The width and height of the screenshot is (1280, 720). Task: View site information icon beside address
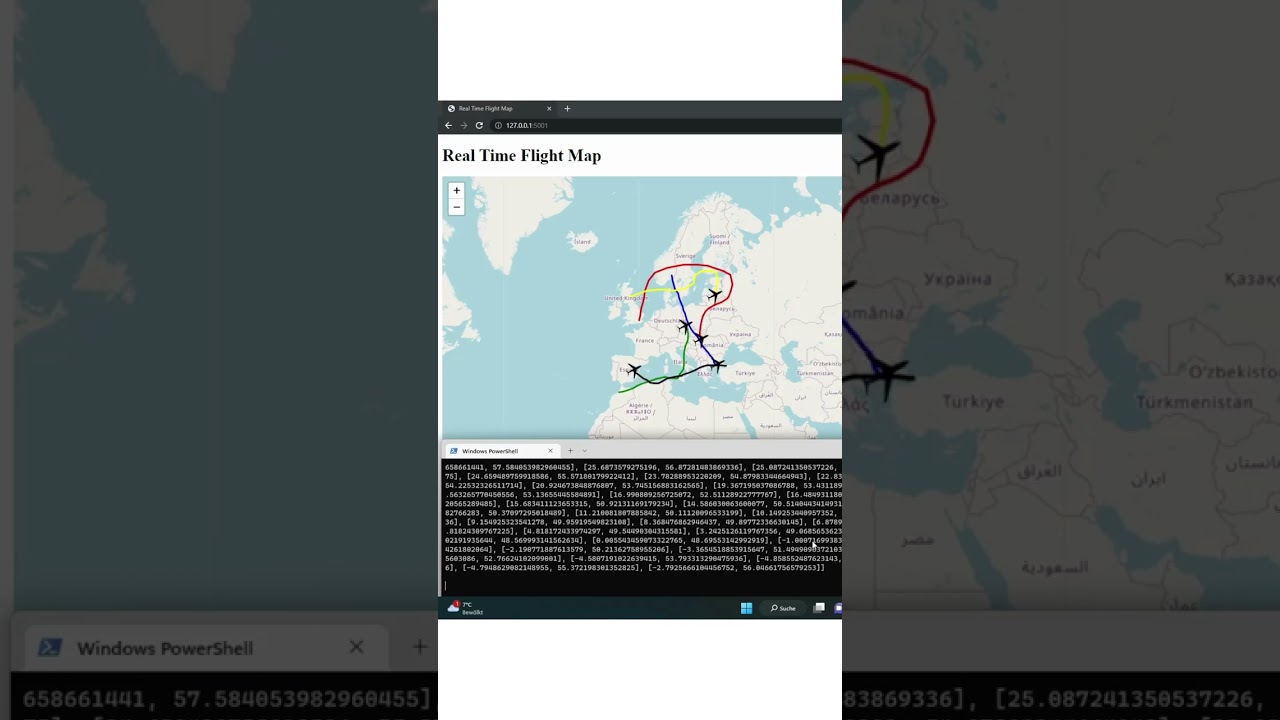click(498, 125)
